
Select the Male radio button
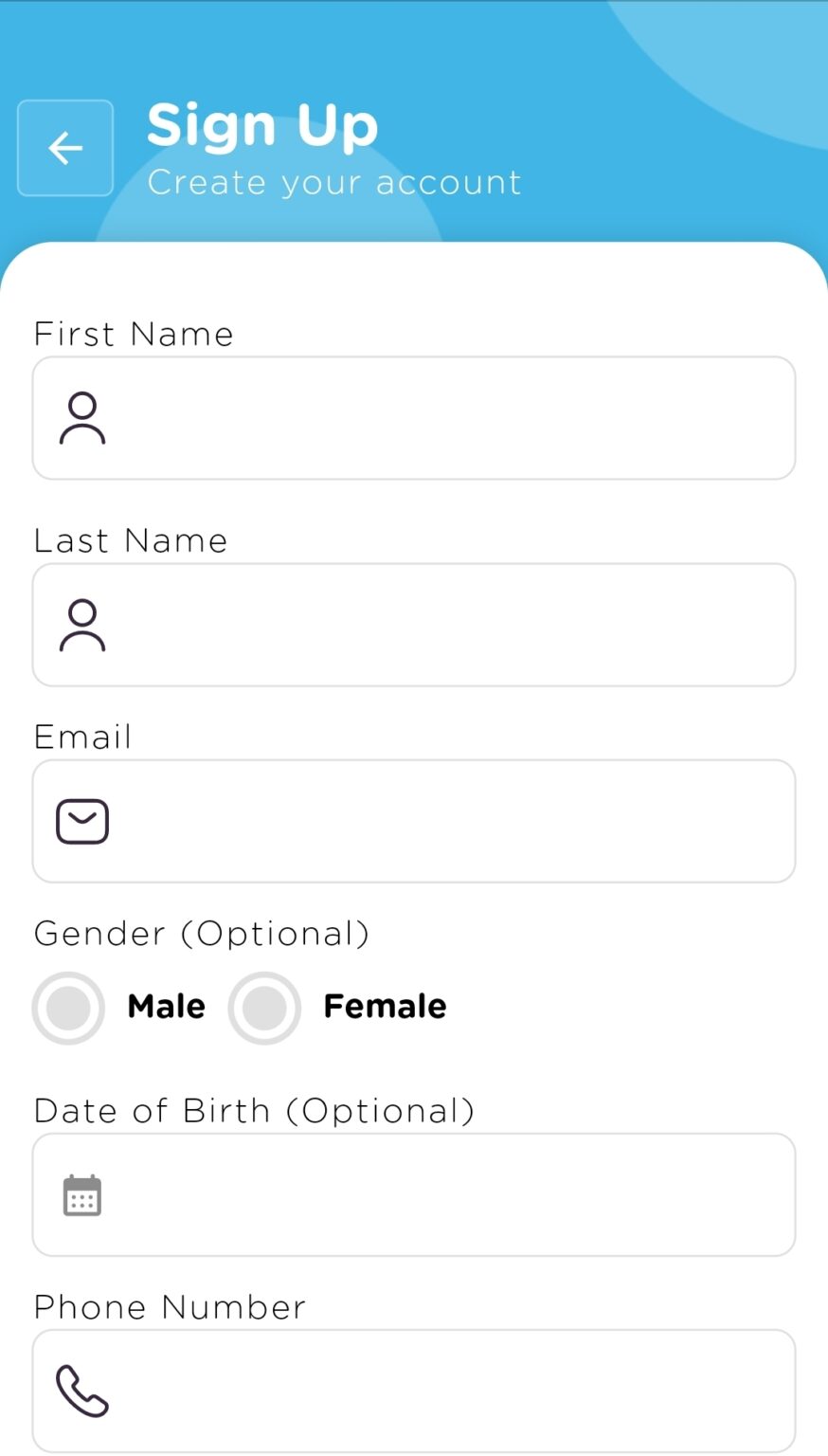point(68,1008)
